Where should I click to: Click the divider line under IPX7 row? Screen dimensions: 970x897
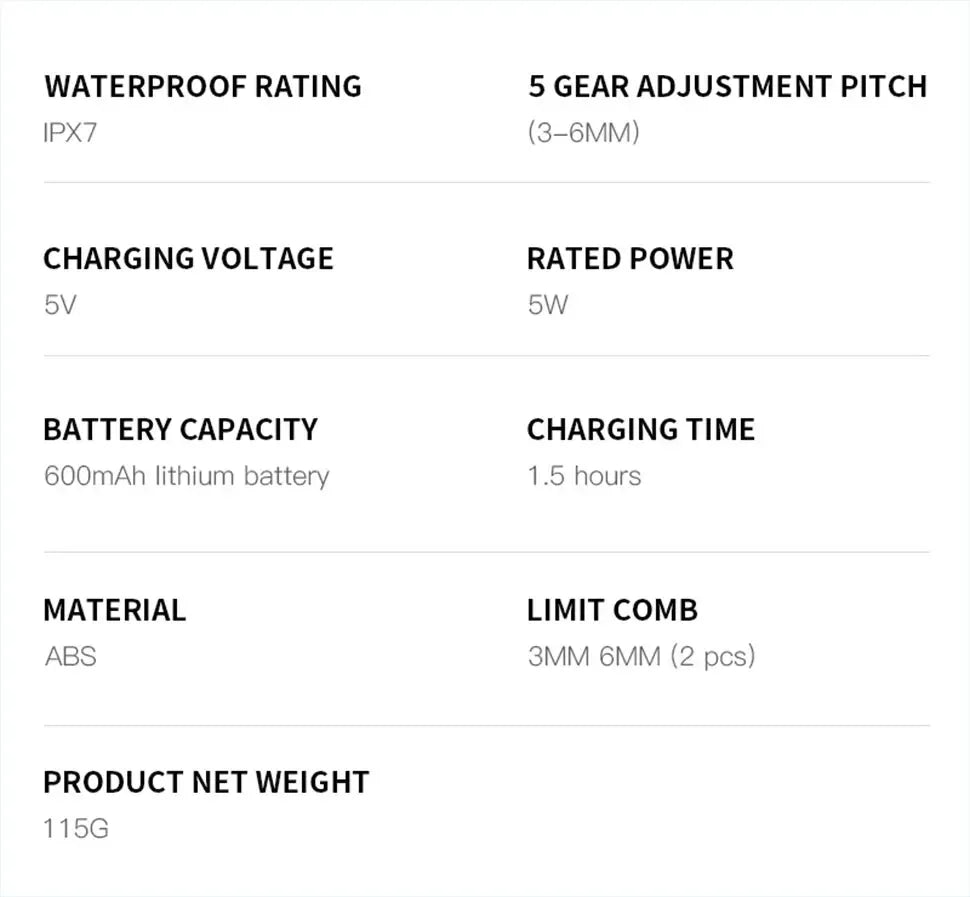click(x=486, y=183)
